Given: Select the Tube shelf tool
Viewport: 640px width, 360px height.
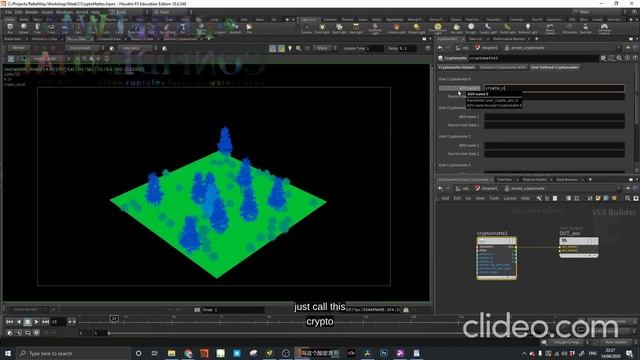Looking at the screenshot, I should click(x=37, y=28).
